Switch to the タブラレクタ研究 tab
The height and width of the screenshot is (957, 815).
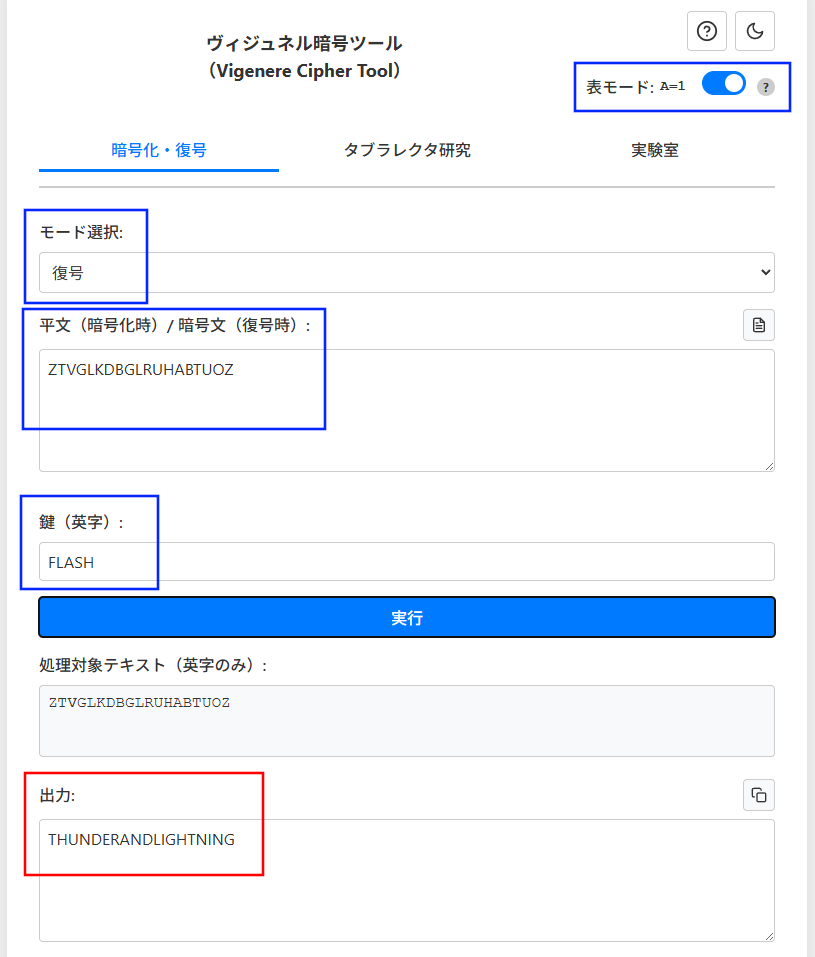[x=407, y=151]
